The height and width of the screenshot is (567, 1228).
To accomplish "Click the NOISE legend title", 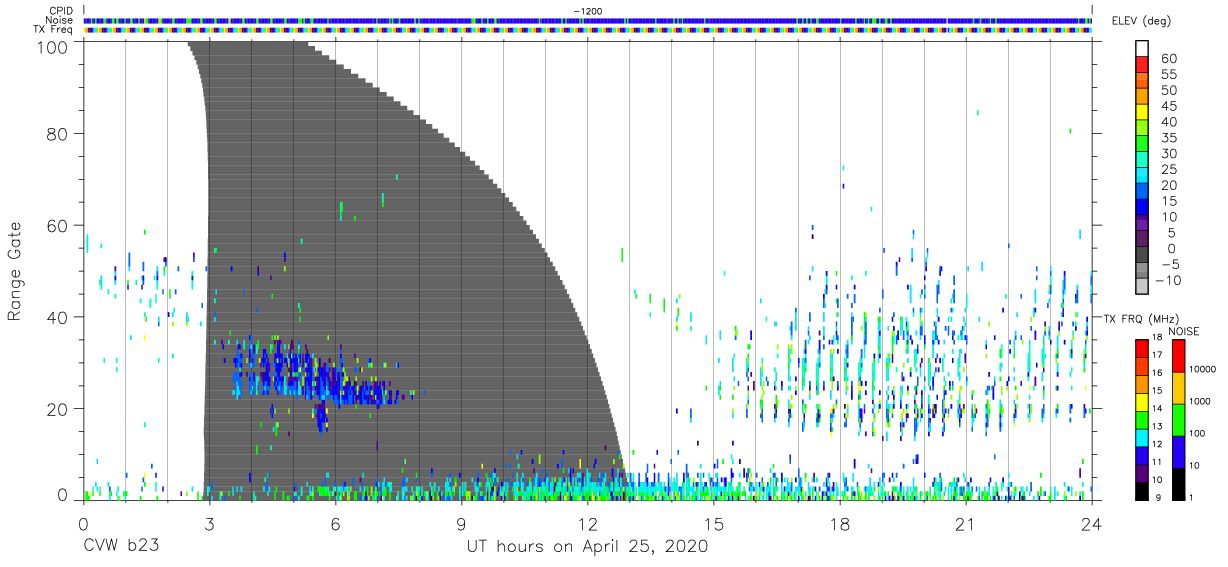I will (x=1184, y=331).
